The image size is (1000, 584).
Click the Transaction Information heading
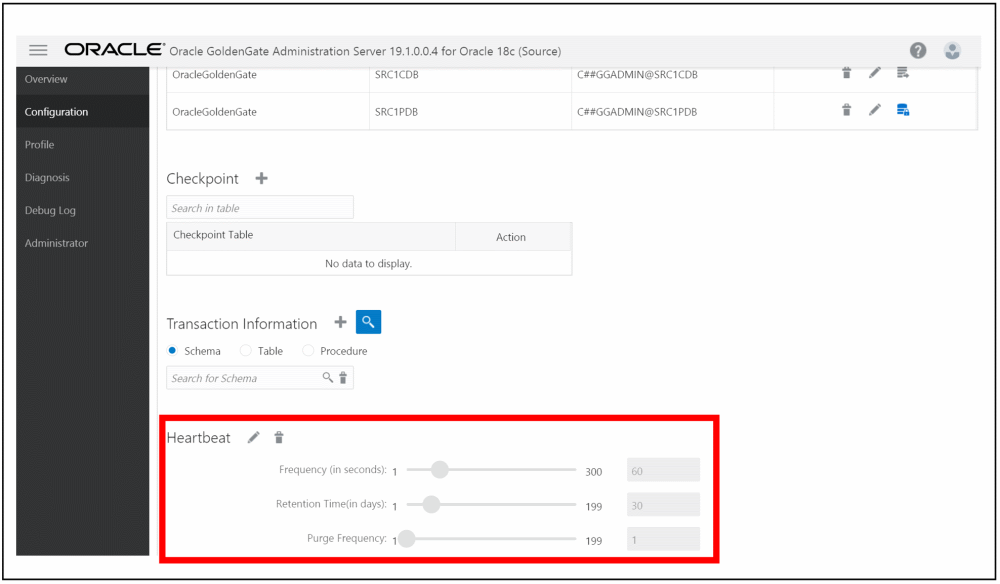pos(242,324)
